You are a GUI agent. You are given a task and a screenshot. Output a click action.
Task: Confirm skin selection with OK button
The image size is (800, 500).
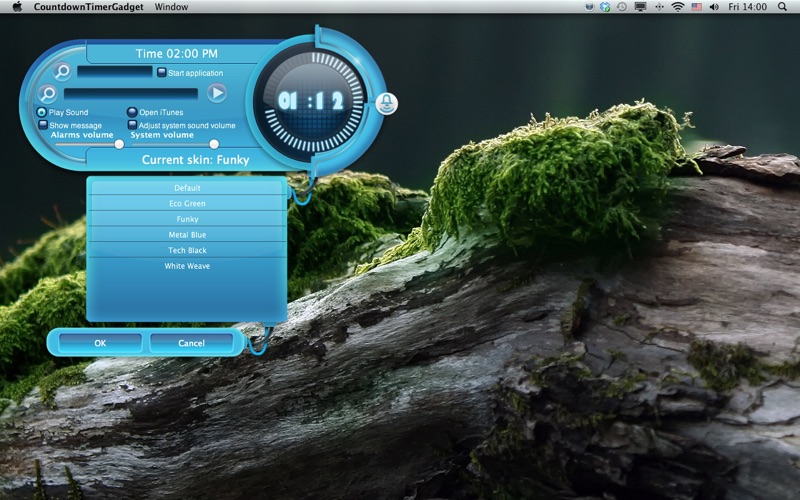coord(100,343)
